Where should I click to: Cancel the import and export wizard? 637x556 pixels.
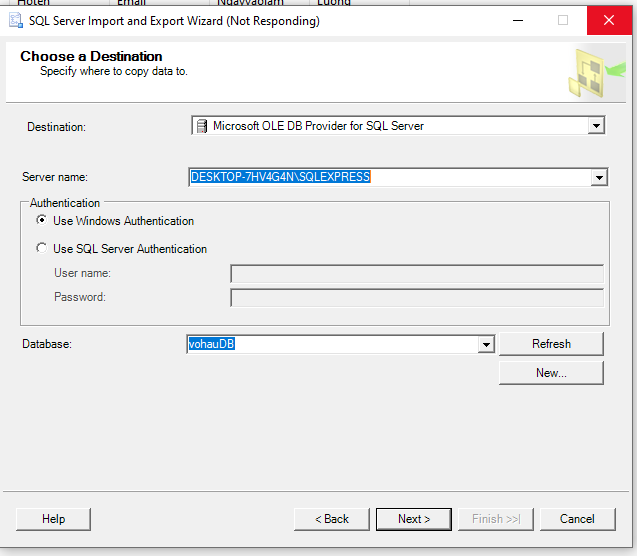pos(577,519)
